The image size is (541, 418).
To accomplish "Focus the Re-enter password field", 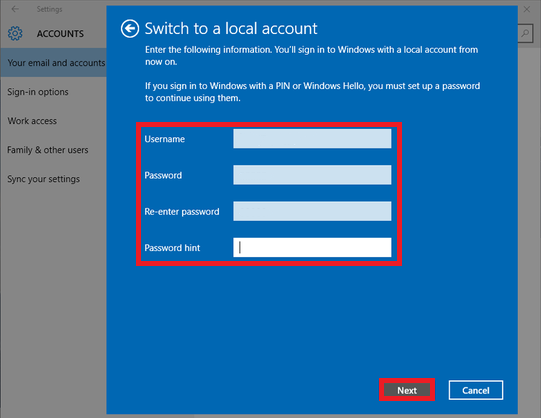I will click(x=312, y=211).
